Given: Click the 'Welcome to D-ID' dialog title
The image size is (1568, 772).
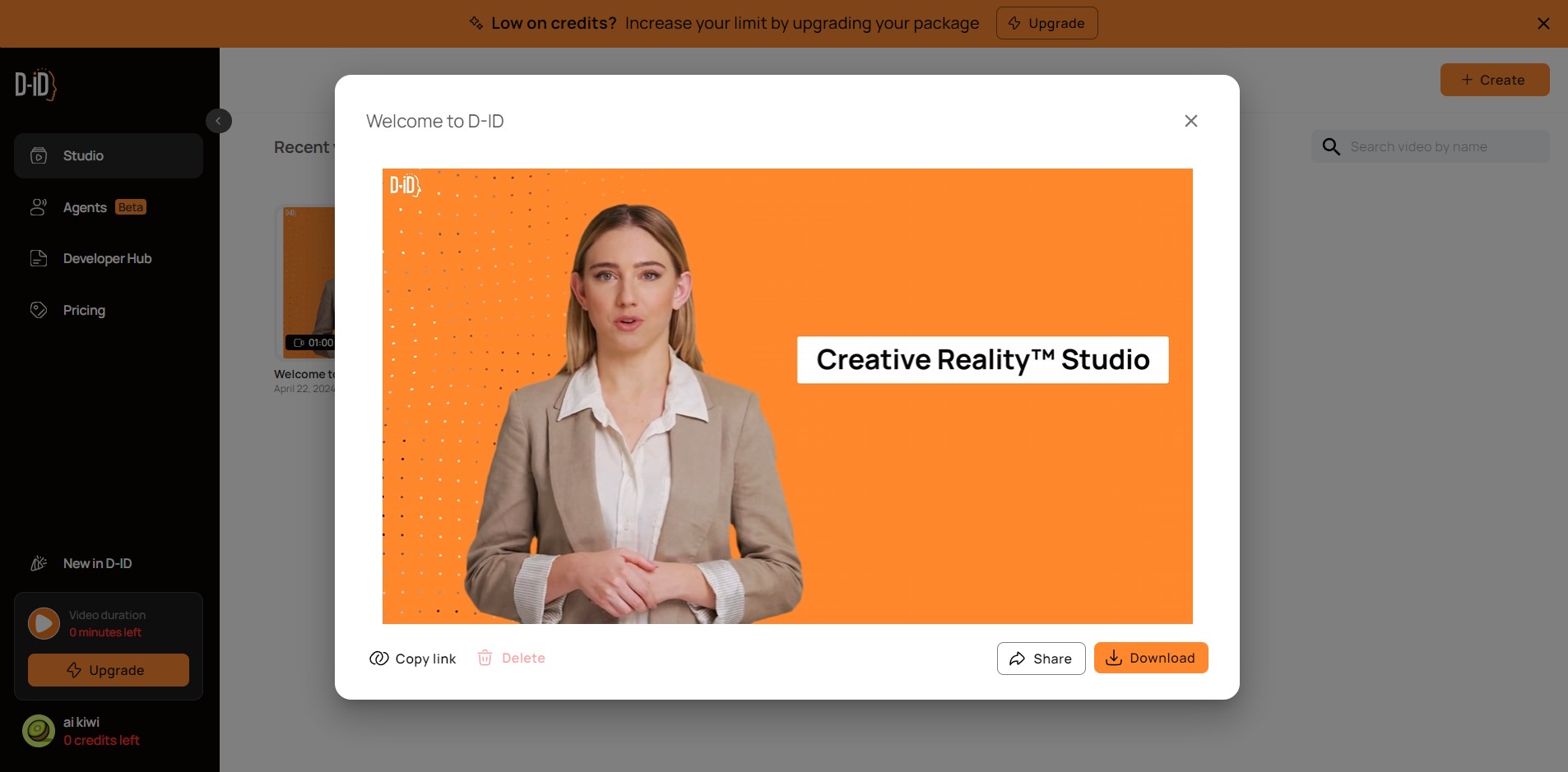Looking at the screenshot, I should click(x=435, y=121).
